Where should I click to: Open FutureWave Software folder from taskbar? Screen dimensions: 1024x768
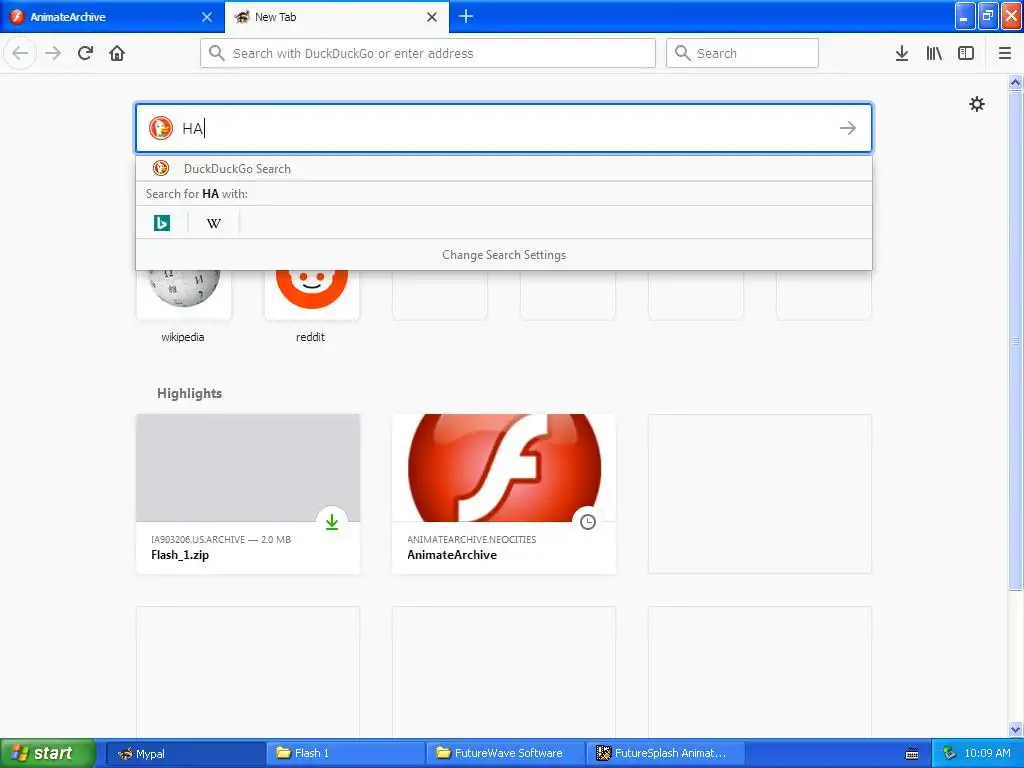point(506,753)
